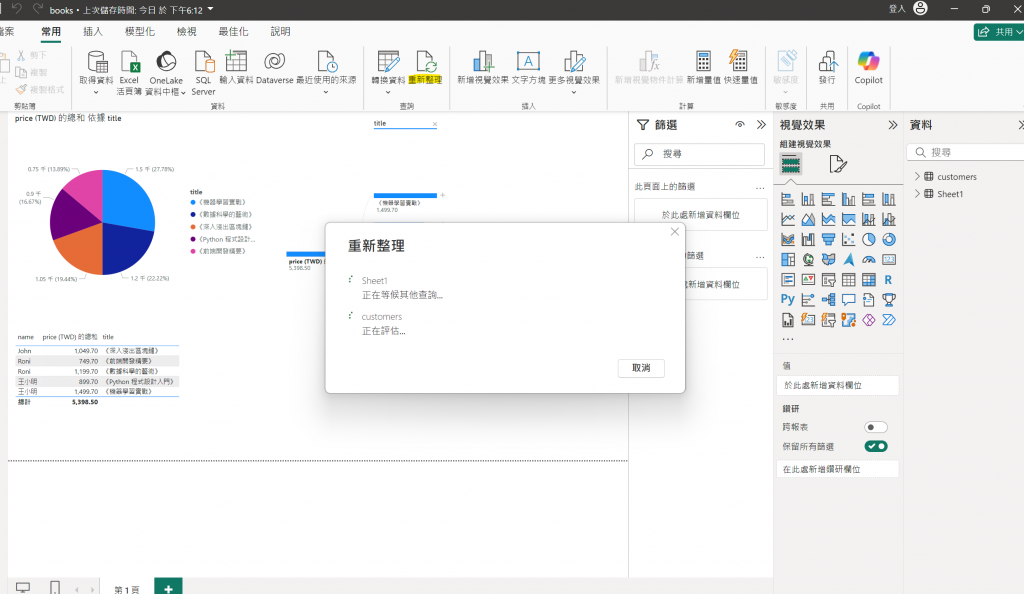Click the highlighted 重新整理 refresh button in ribbon
The width and height of the screenshot is (1024, 594).
(x=425, y=68)
